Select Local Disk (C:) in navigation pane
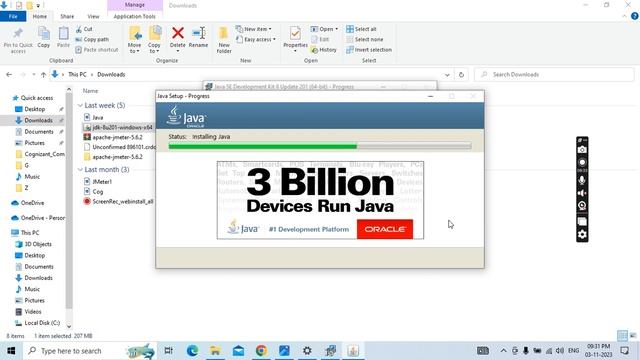Screen dimensions: 640x360 pyautogui.click(x=42, y=323)
